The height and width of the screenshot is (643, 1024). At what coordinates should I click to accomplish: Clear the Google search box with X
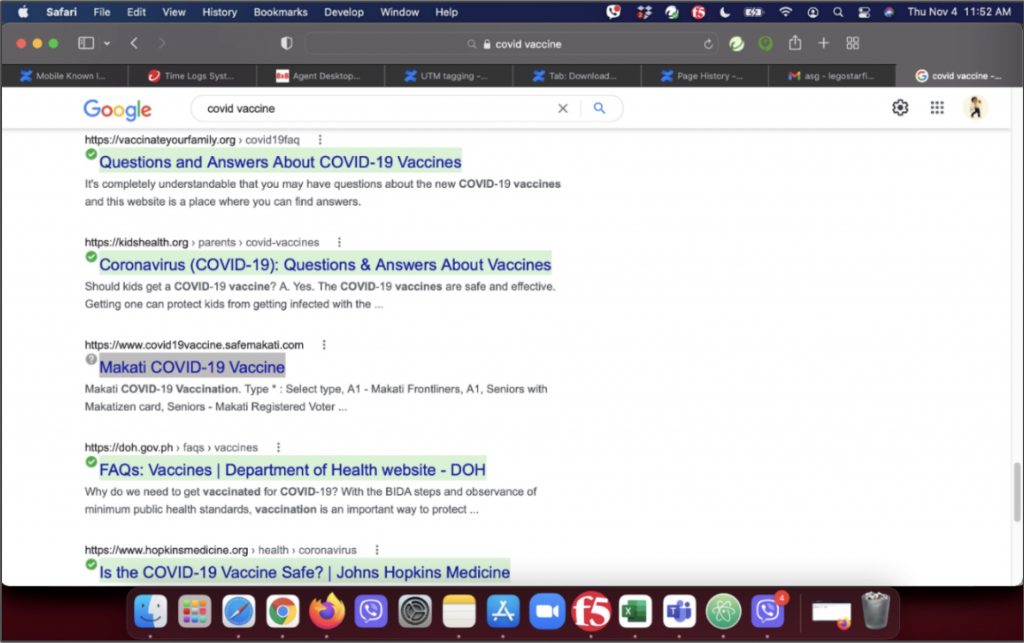pyautogui.click(x=562, y=108)
